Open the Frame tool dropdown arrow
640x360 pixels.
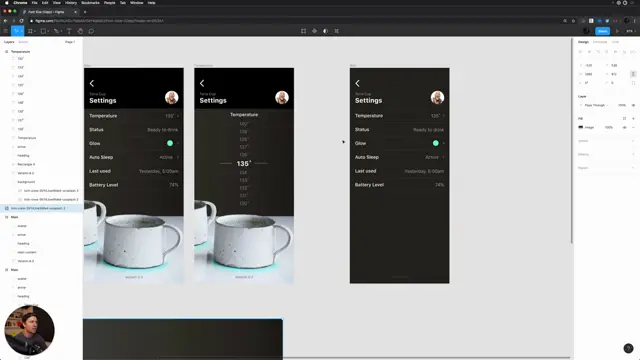35,31
